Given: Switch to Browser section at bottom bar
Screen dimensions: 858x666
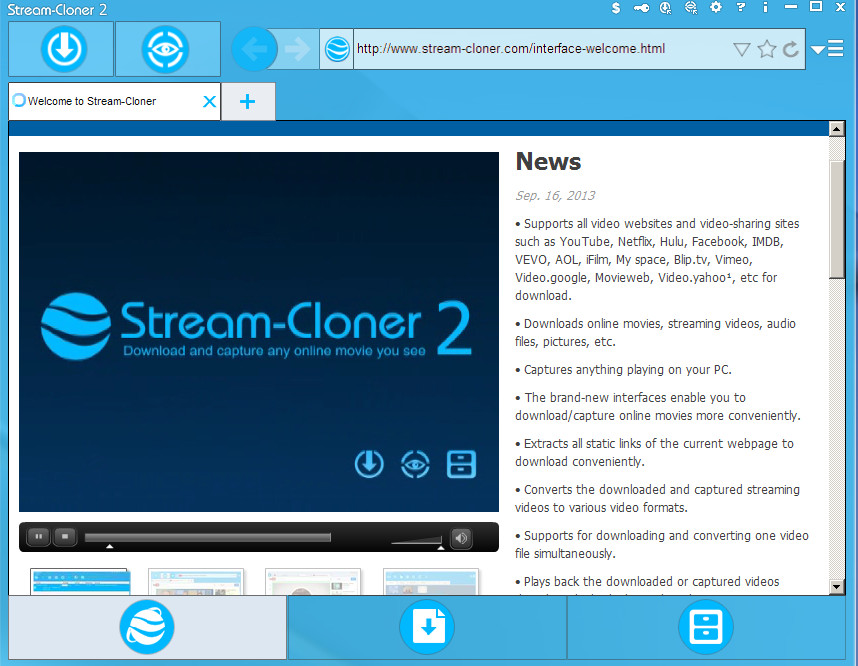Looking at the screenshot, I should tap(147, 627).
